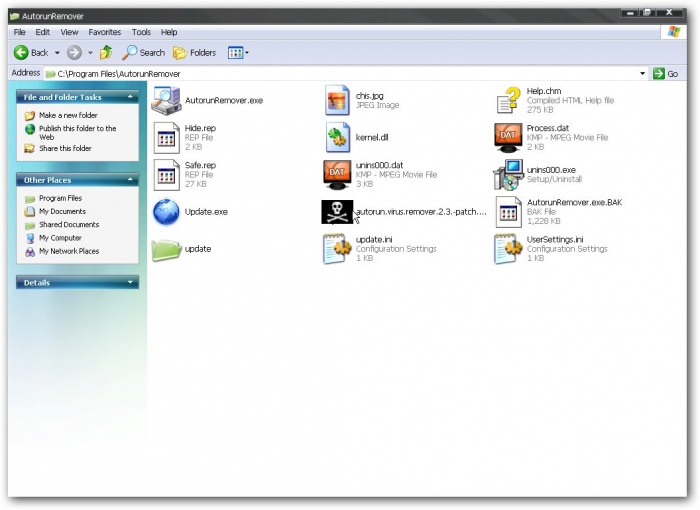Open Back history dropdown arrow
This screenshot has height=510, width=700.
[57, 53]
